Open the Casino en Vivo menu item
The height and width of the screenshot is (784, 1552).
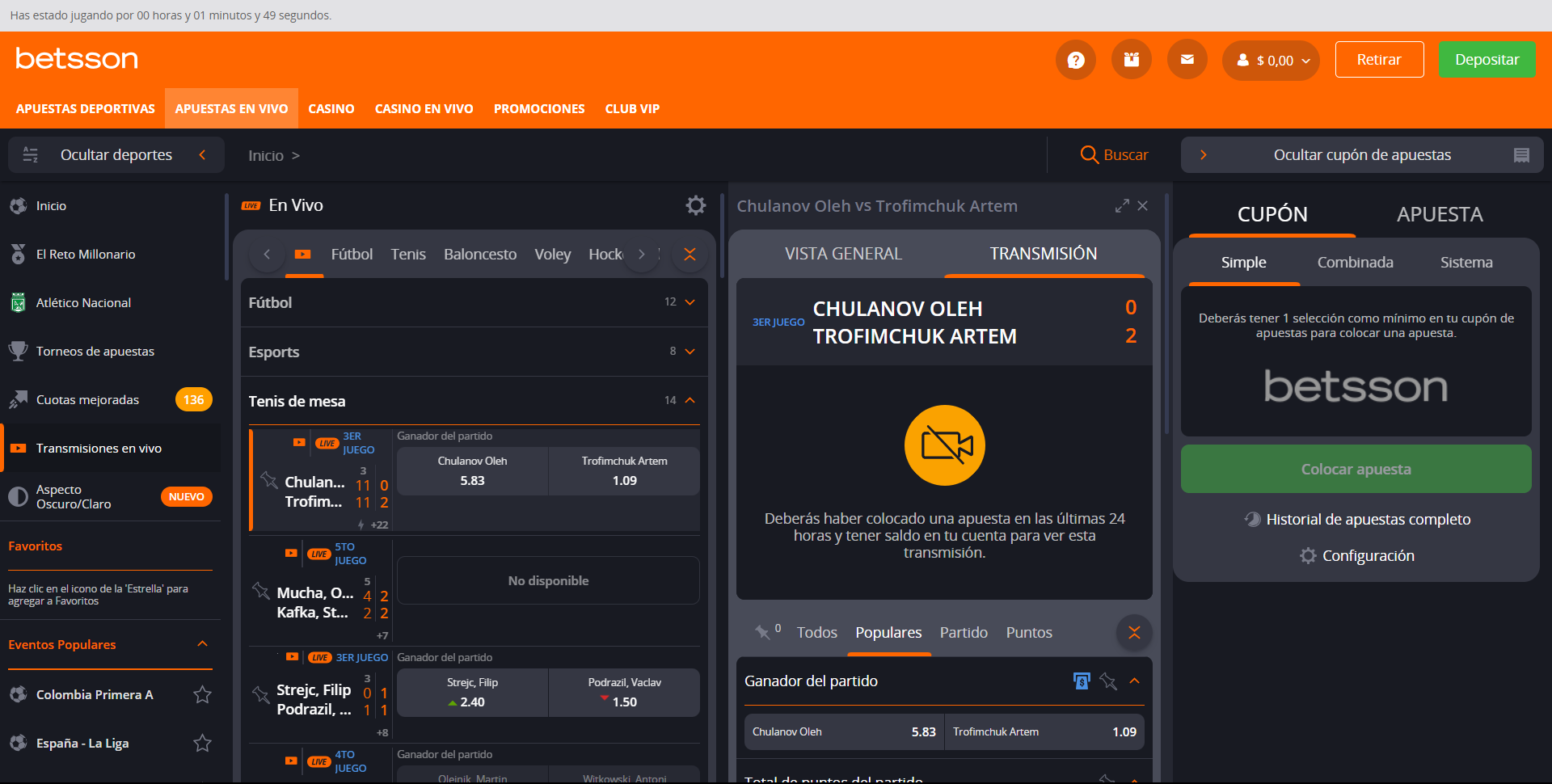coord(424,108)
